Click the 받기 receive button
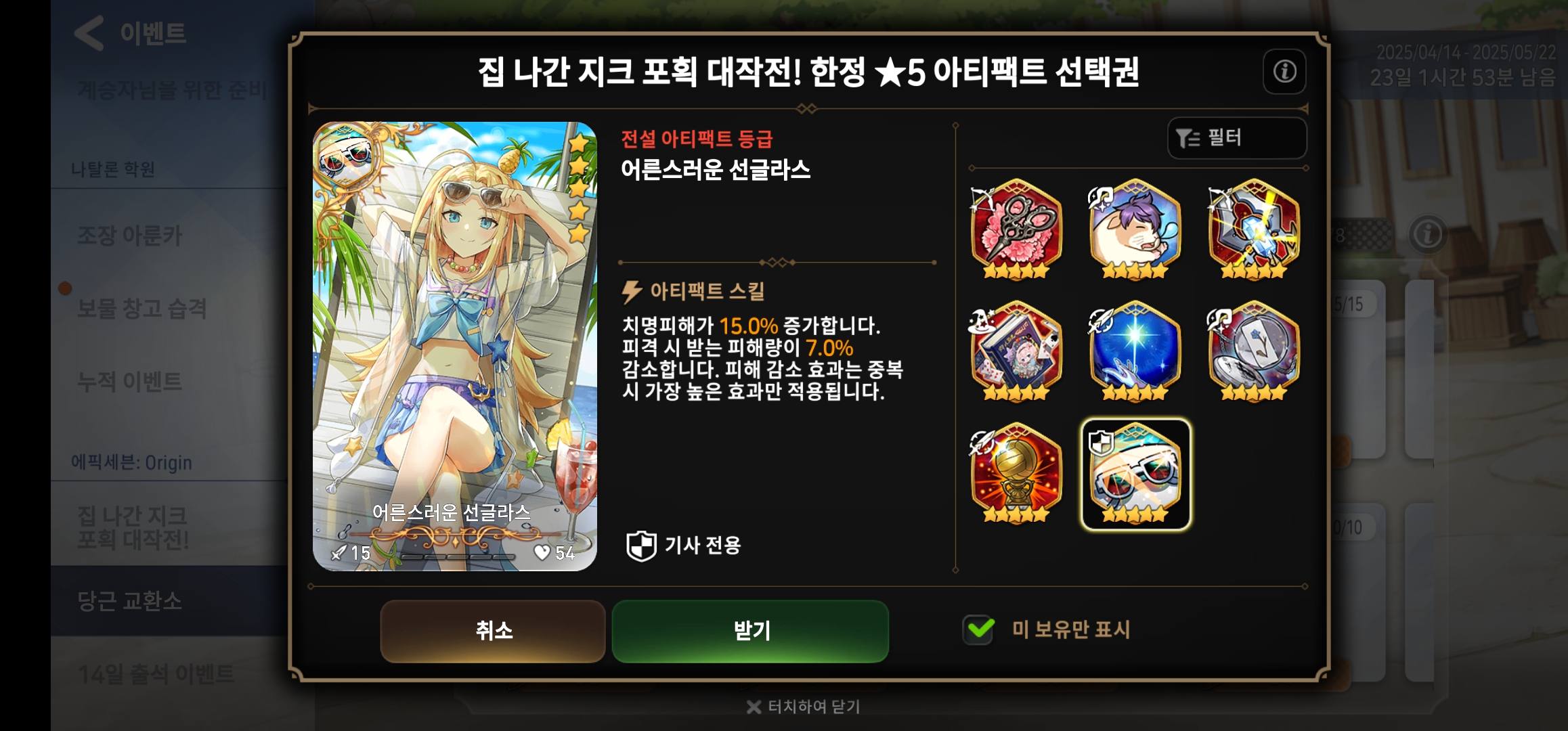 [750, 631]
